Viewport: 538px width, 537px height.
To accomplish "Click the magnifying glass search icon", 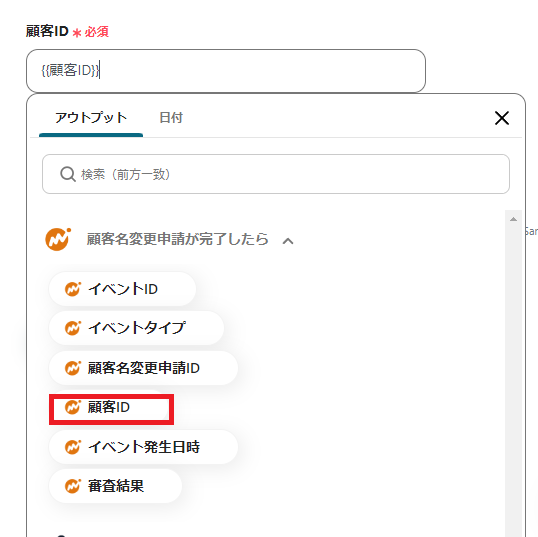I will click(x=68, y=174).
